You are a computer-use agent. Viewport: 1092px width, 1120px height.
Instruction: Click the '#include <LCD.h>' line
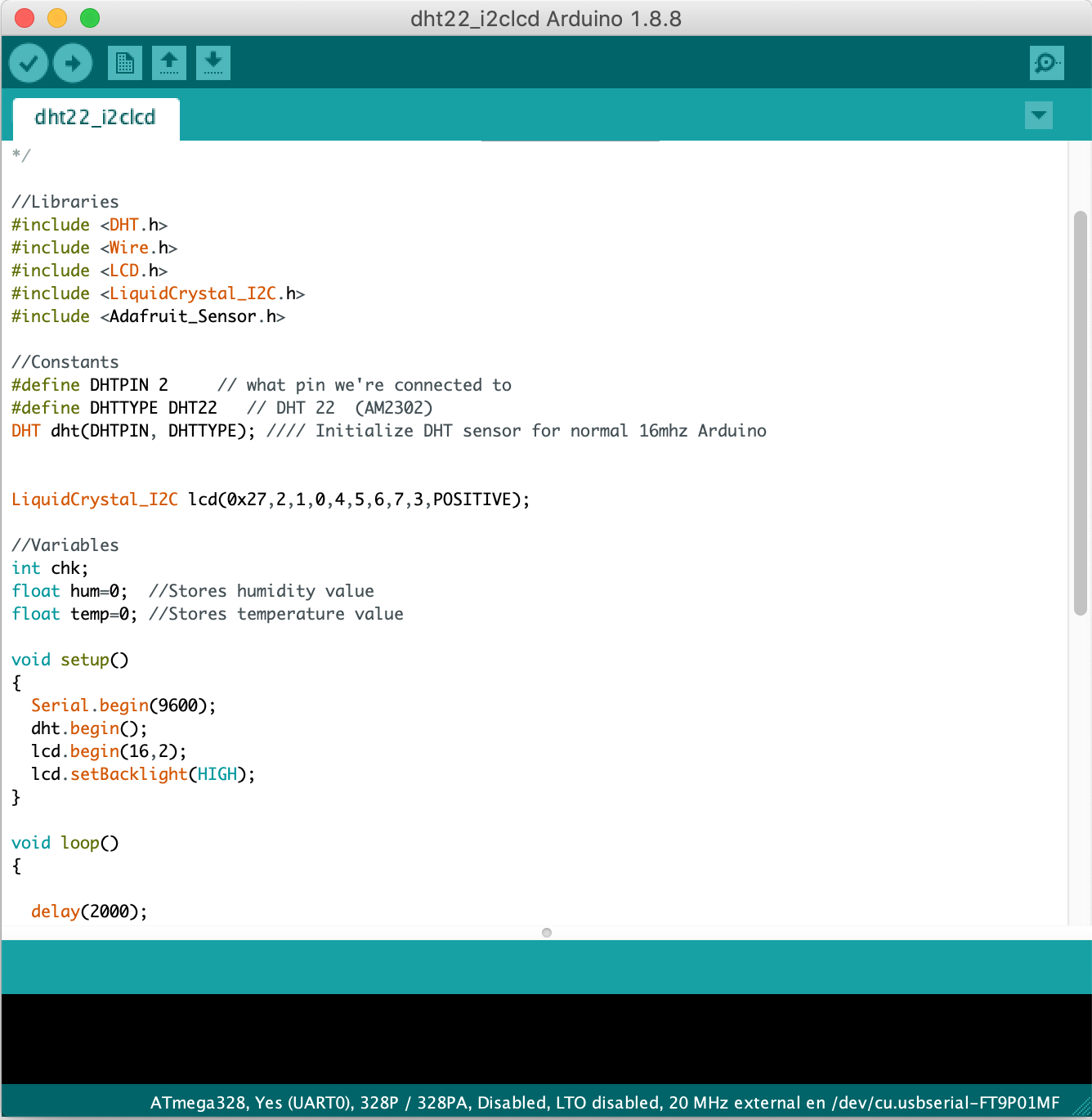pyautogui.click(x=90, y=271)
